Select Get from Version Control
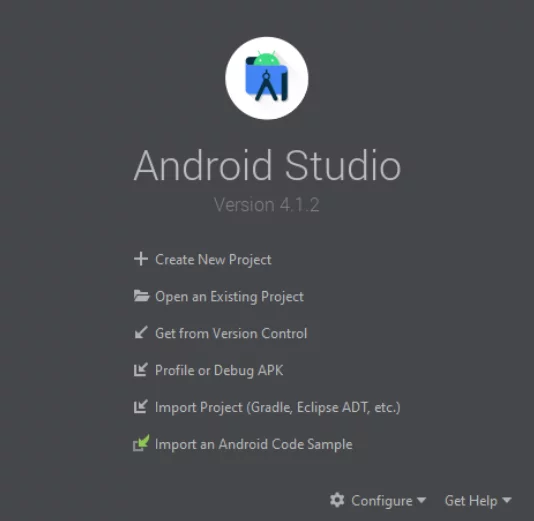Image resolution: width=534 pixels, height=521 pixels. tap(231, 333)
